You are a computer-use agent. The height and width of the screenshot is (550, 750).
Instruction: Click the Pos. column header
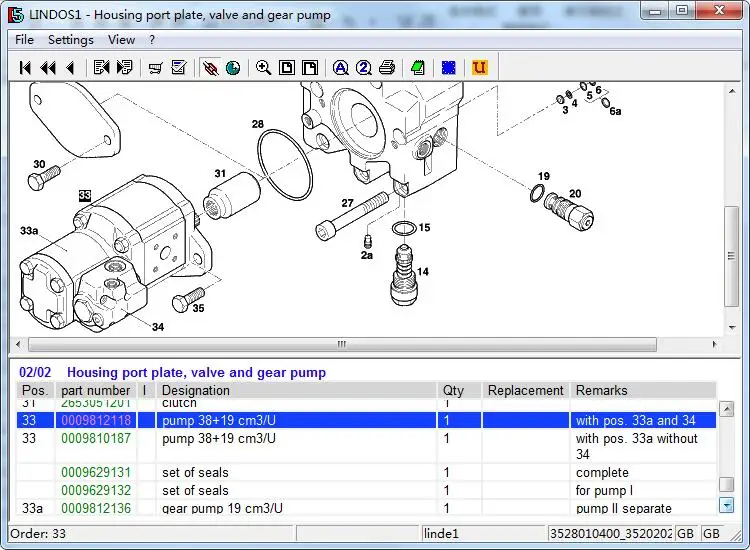coord(35,390)
